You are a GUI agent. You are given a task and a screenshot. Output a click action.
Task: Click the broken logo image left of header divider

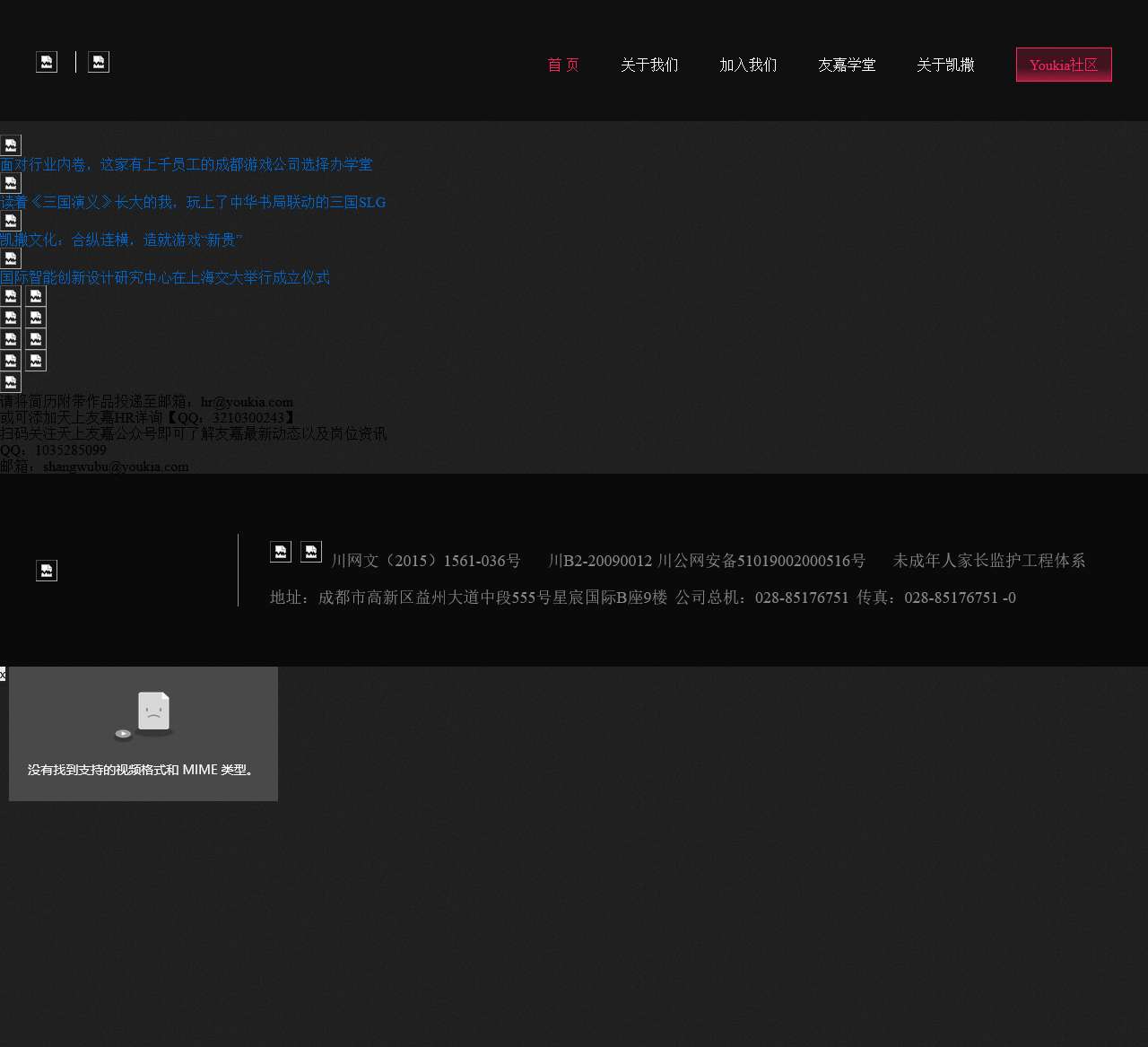47,62
